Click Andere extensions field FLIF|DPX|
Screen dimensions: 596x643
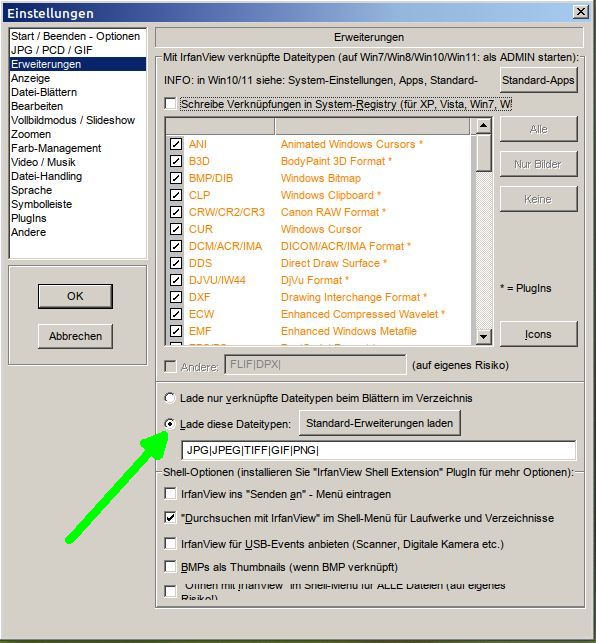coord(315,365)
